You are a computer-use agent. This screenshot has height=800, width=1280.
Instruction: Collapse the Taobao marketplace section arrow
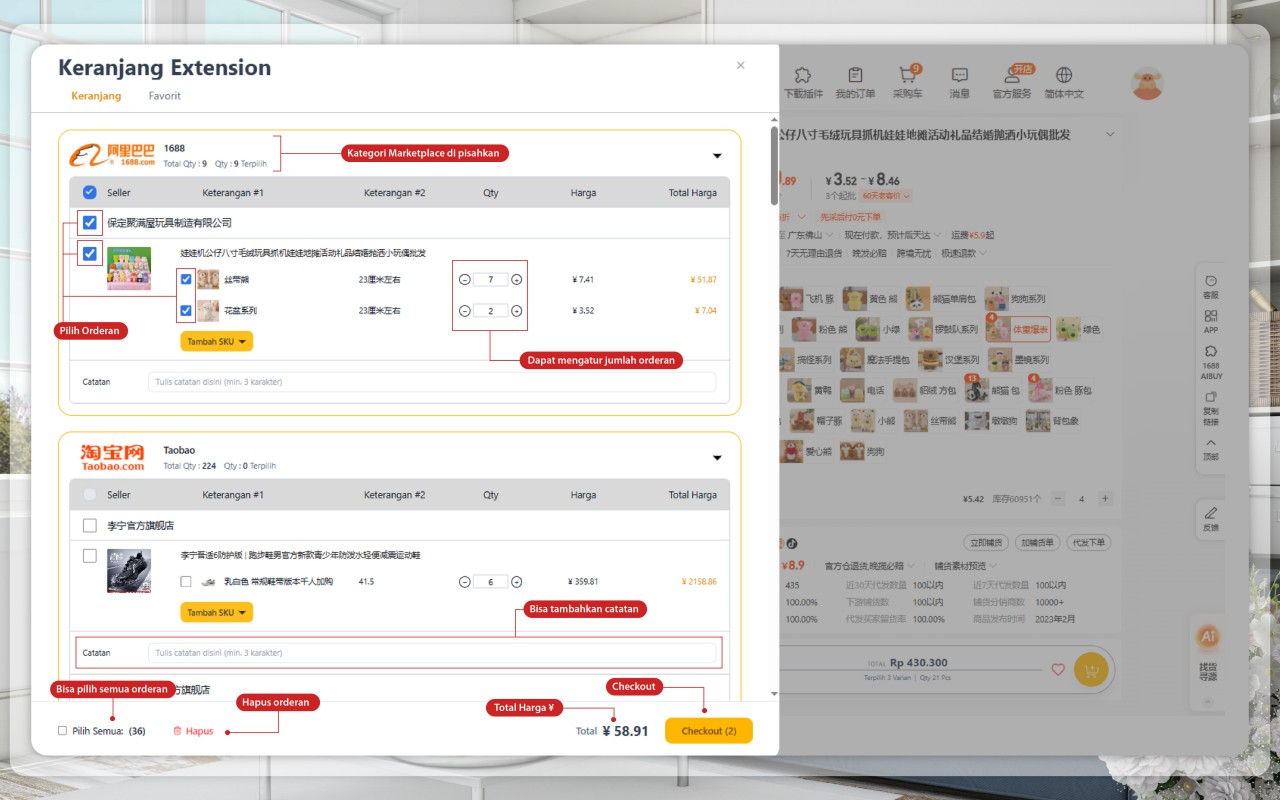[717, 458]
